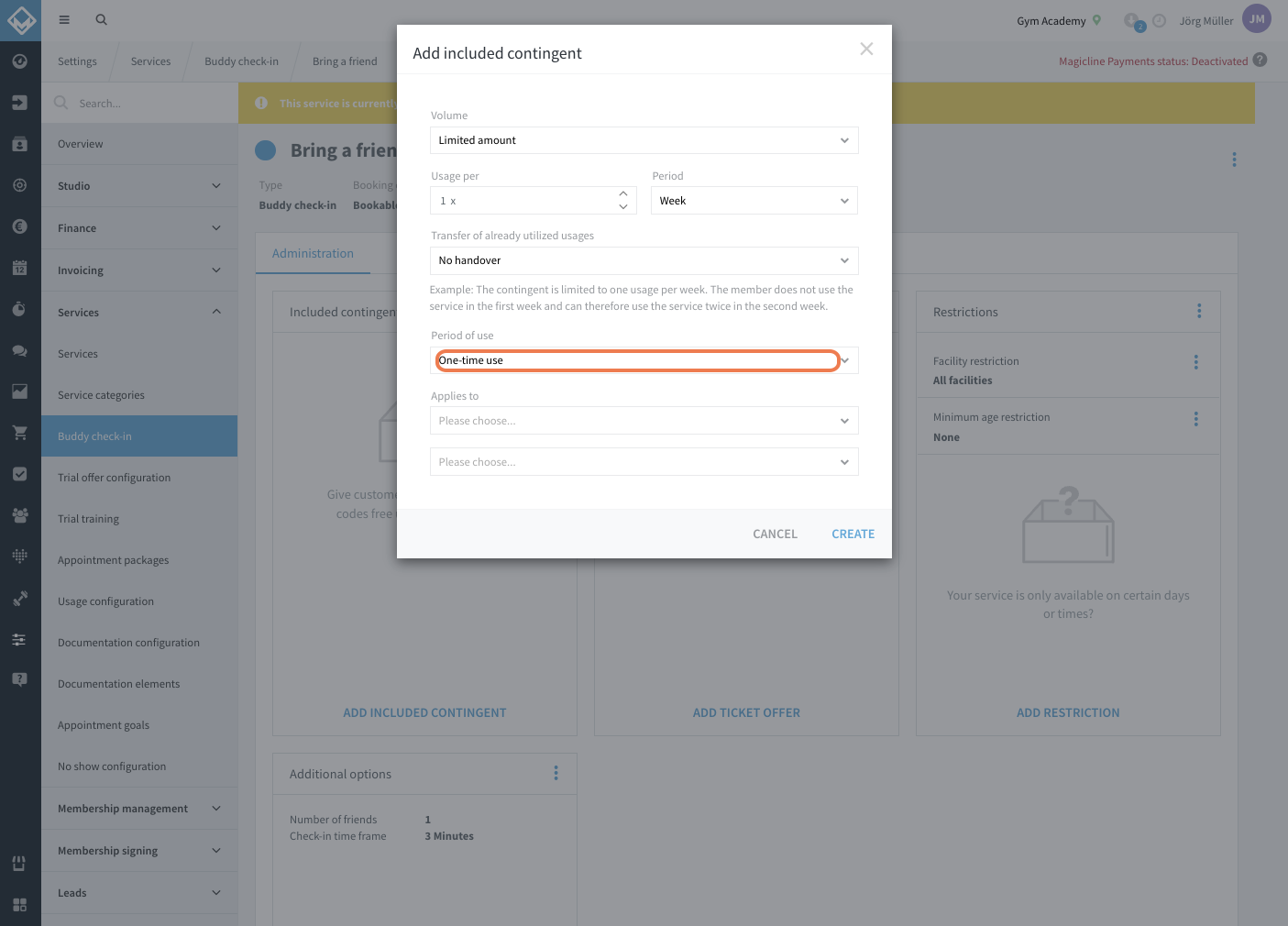Go to Settings breadcrumb

(x=77, y=61)
